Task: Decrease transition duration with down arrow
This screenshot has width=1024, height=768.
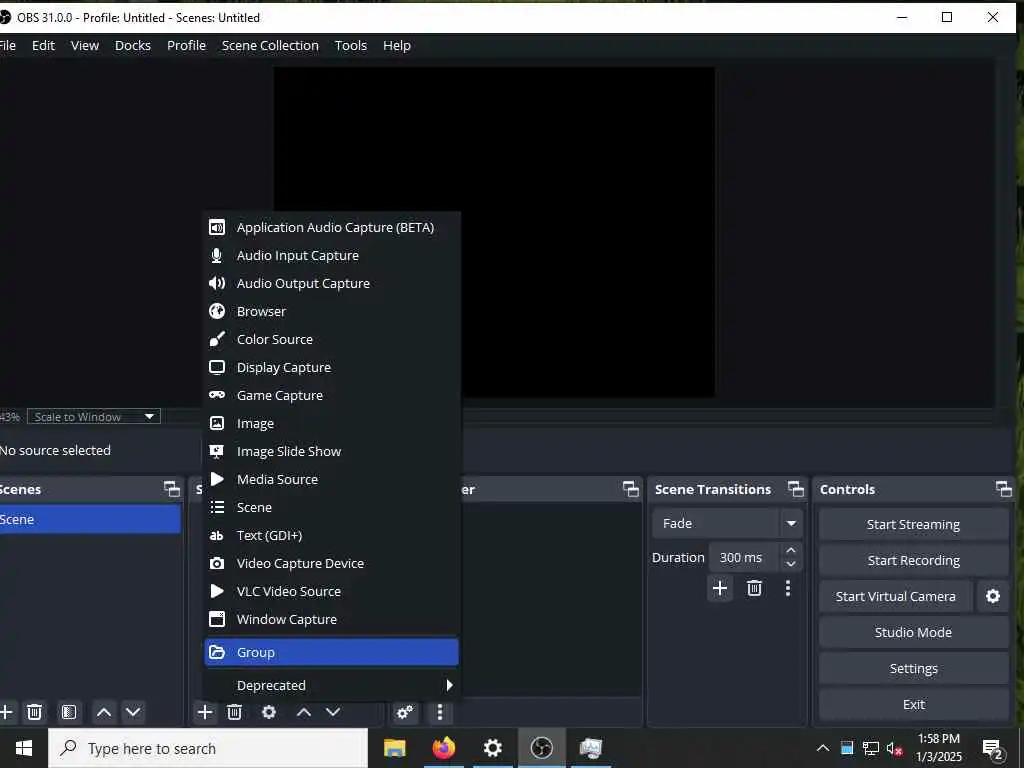Action: [791, 564]
